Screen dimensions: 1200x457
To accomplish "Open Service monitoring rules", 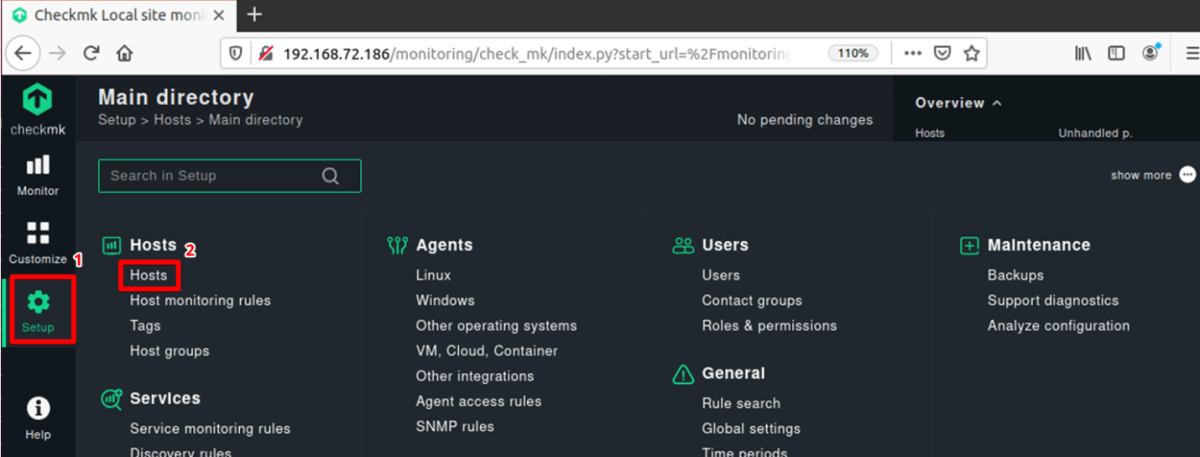I will [x=210, y=428].
